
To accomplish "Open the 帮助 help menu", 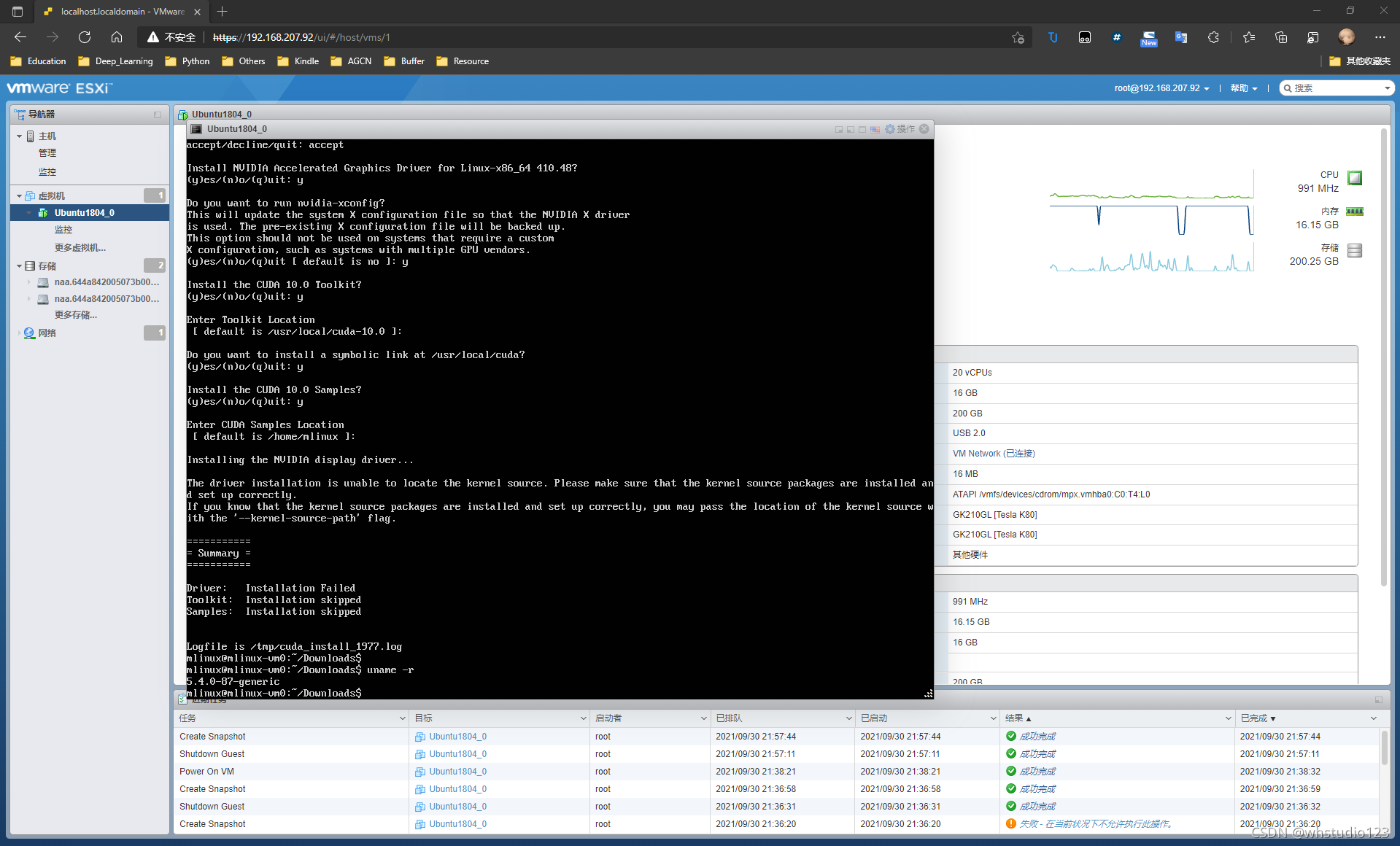I will [x=1244, y=88].
